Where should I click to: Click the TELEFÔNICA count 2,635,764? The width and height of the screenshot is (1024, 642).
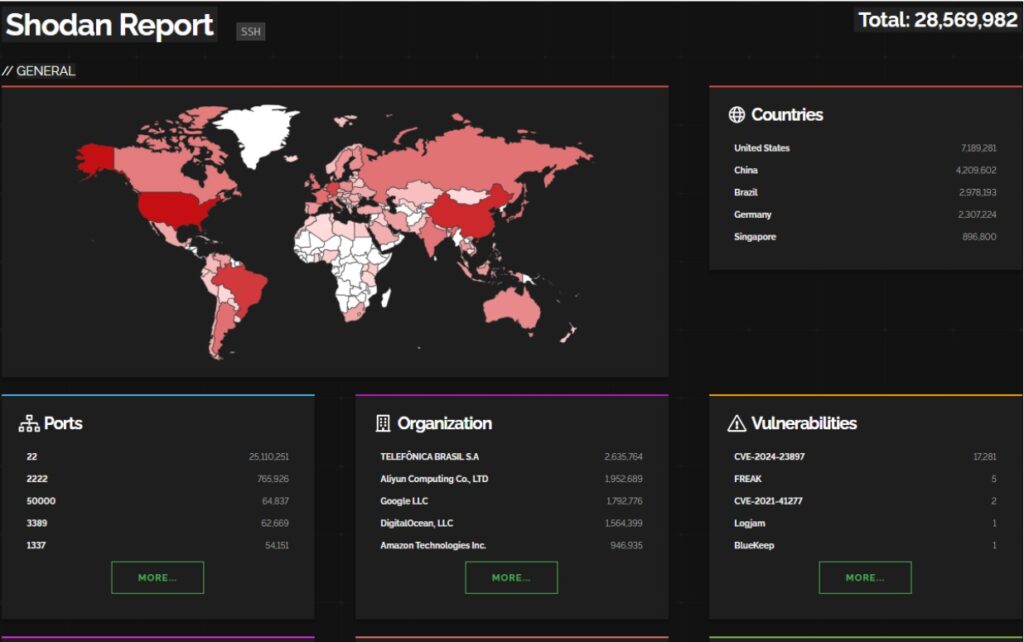click(624, 457)
